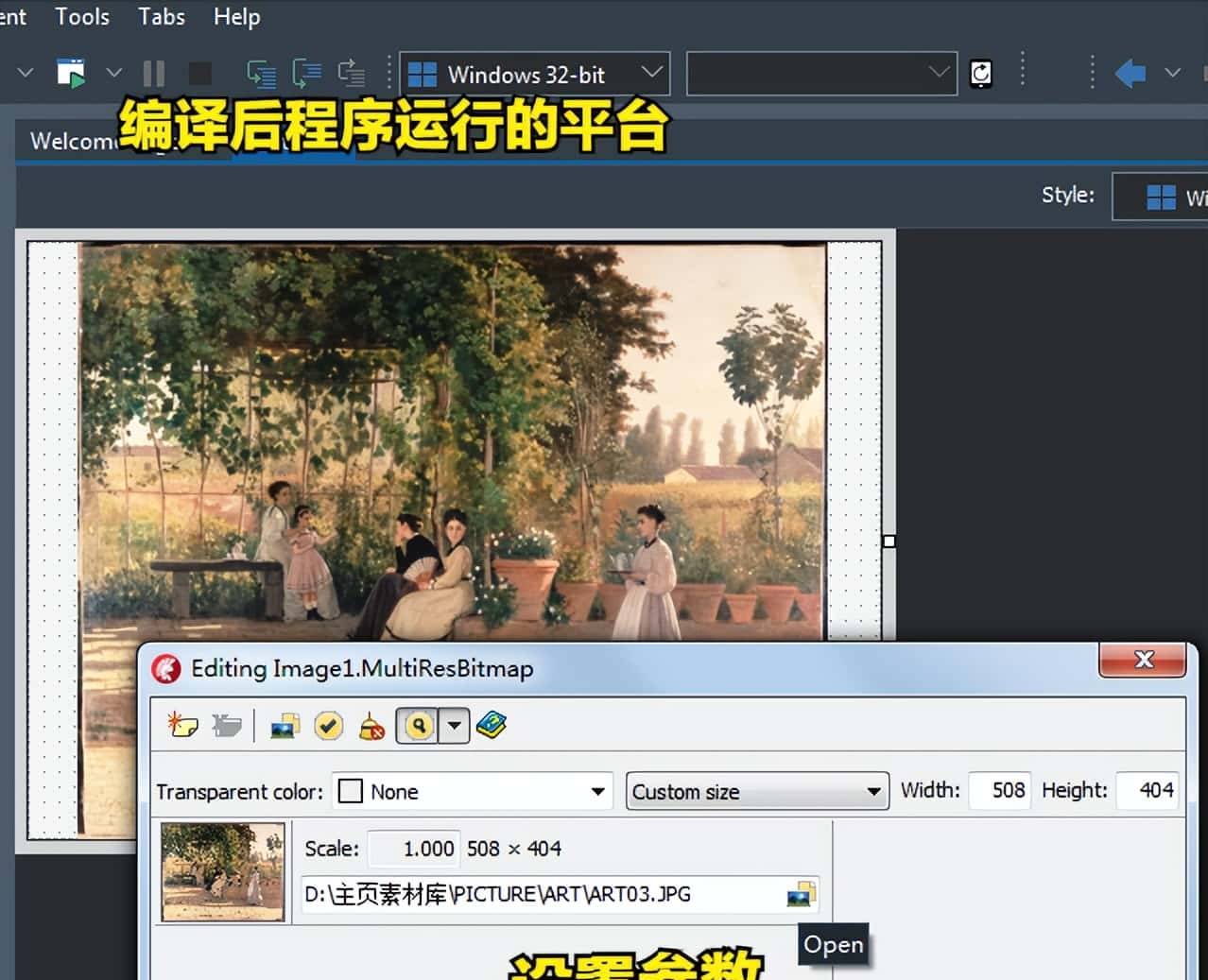Toggle the magnifier zoom tool
Screen dimensions: 1208x980
tap(416, 725)
